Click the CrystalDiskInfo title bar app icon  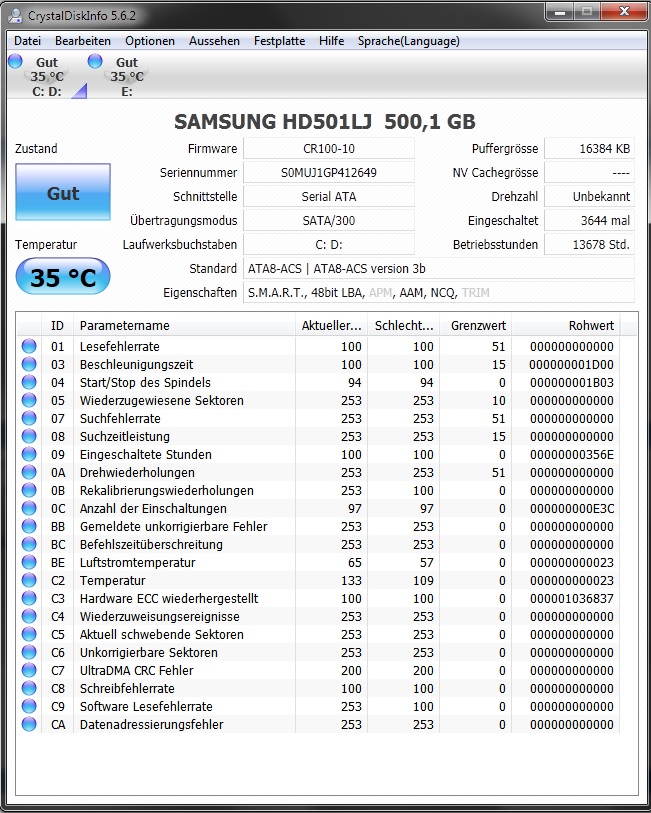[x=16, y=16]
